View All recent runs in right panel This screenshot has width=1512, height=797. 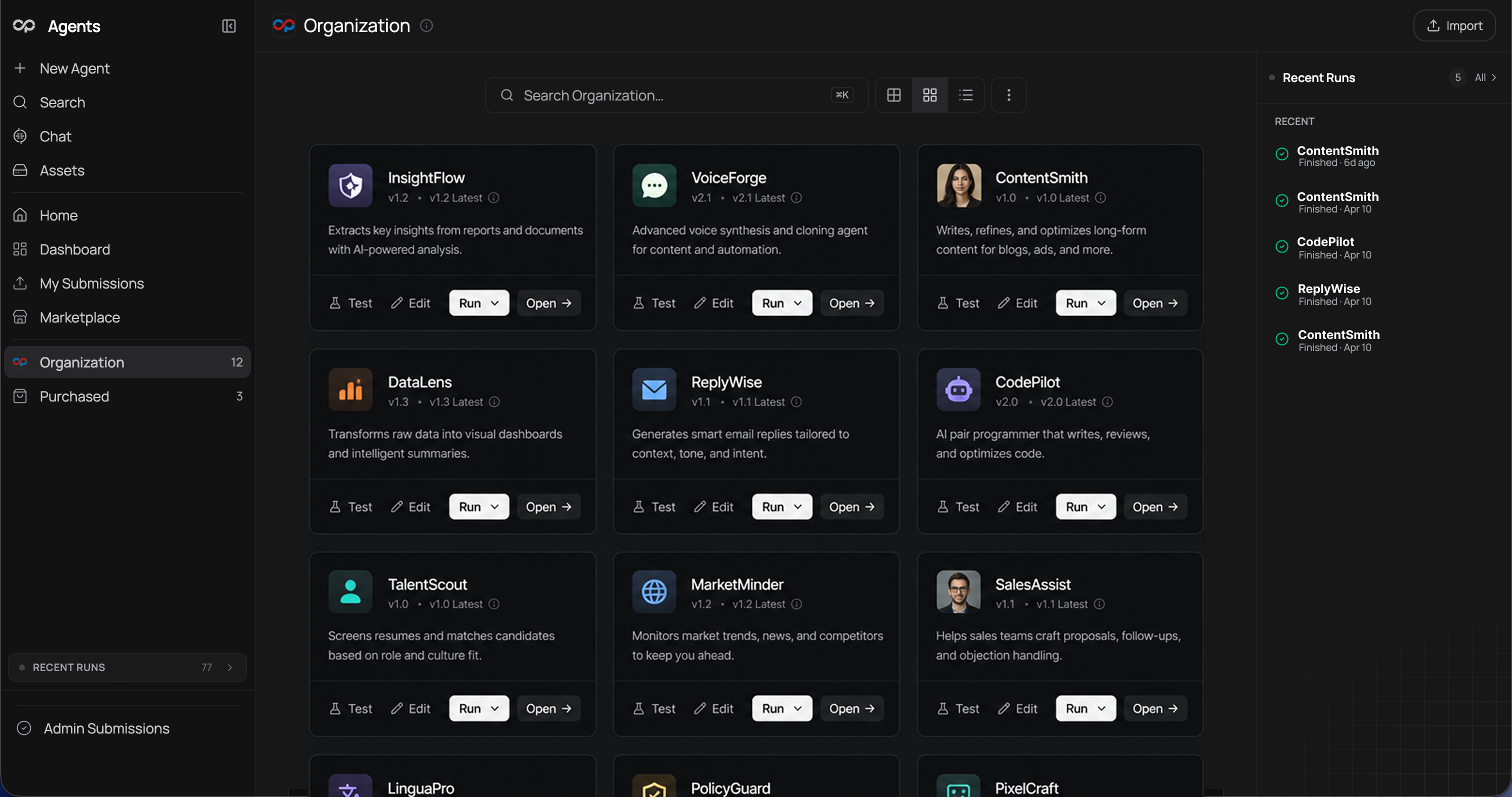(1485, 77)
